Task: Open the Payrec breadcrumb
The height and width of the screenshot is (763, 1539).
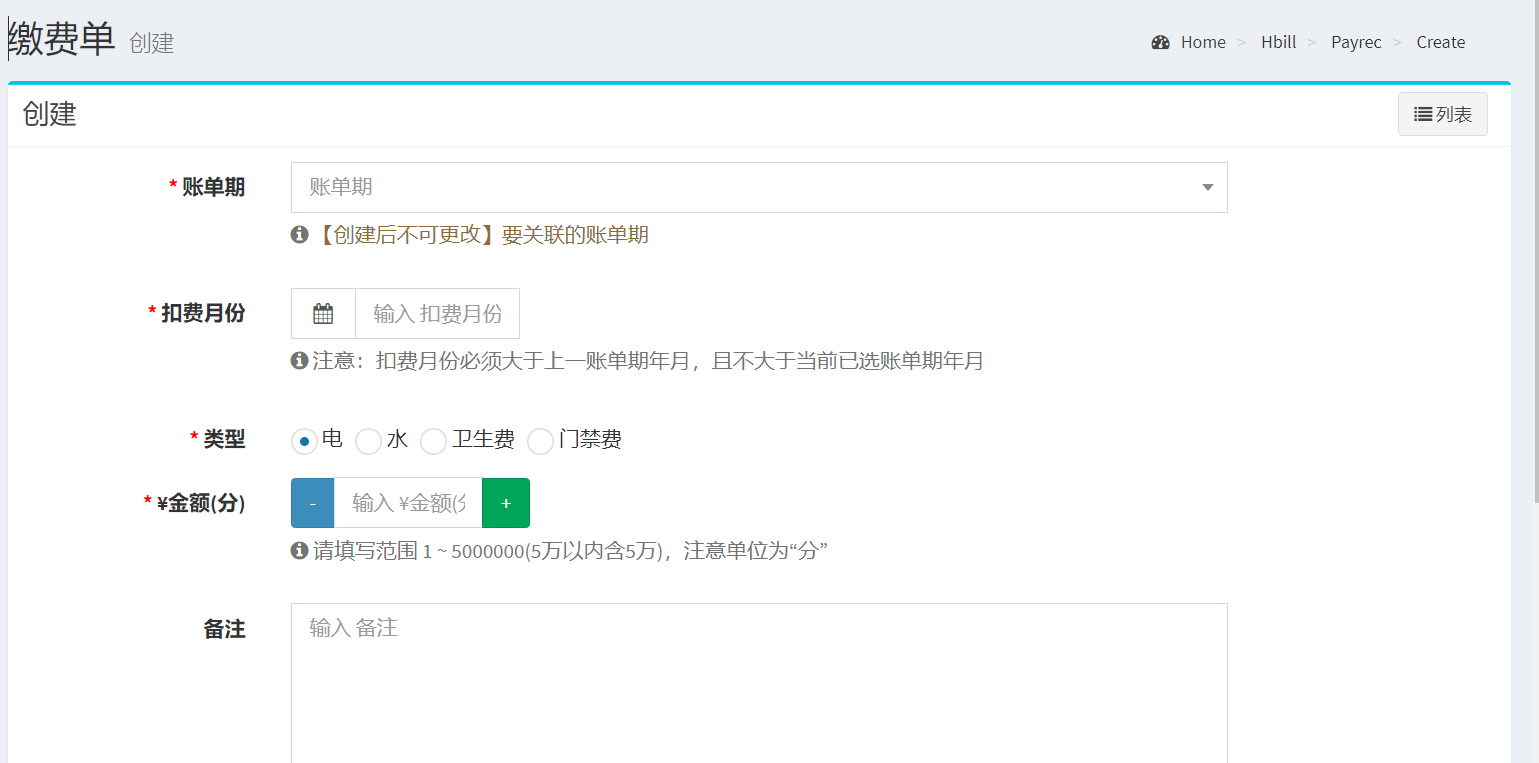Action: pos(1356,42)
